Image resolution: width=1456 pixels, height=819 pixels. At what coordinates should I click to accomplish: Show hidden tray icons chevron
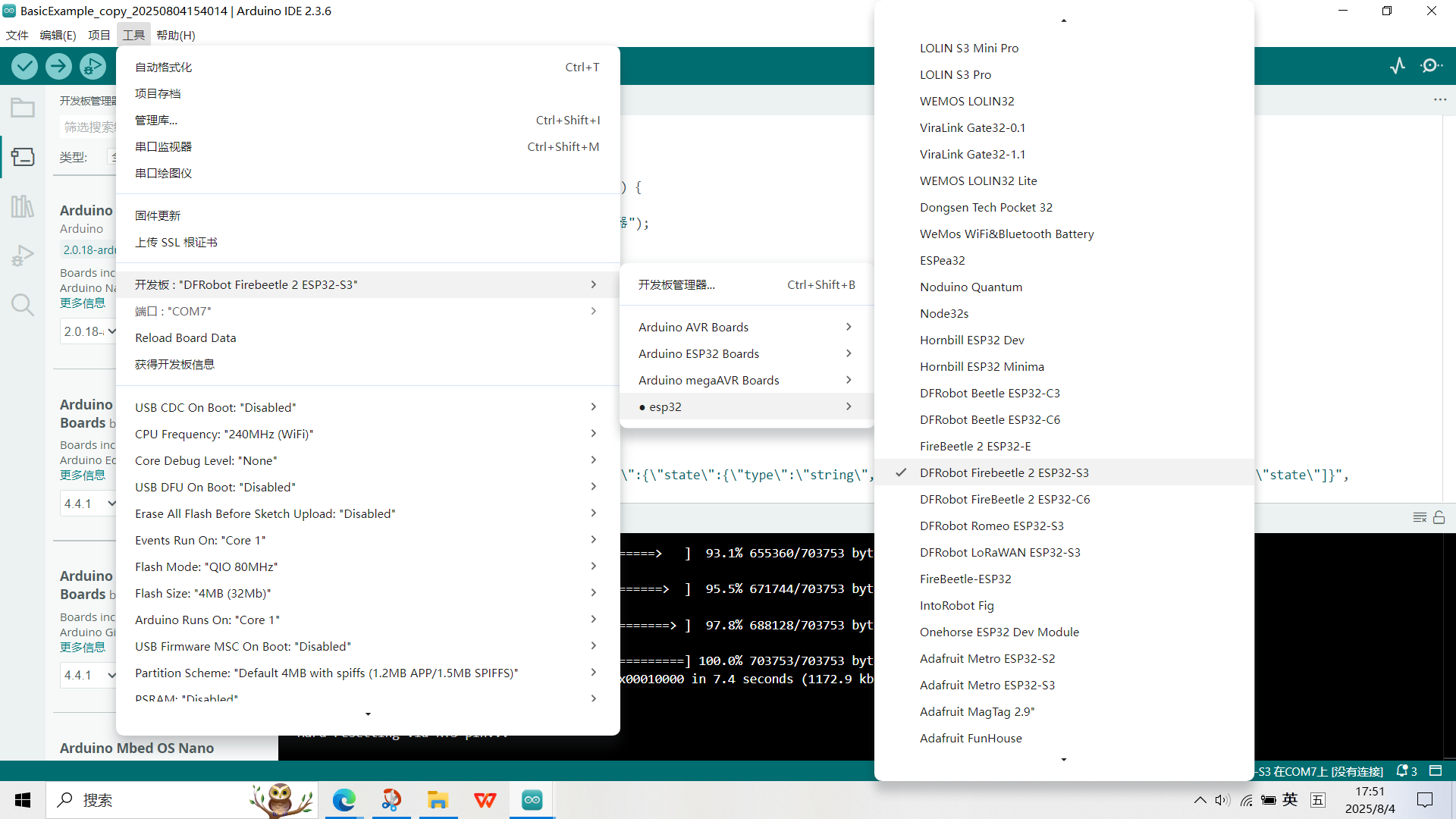(x=1200, y=800)
